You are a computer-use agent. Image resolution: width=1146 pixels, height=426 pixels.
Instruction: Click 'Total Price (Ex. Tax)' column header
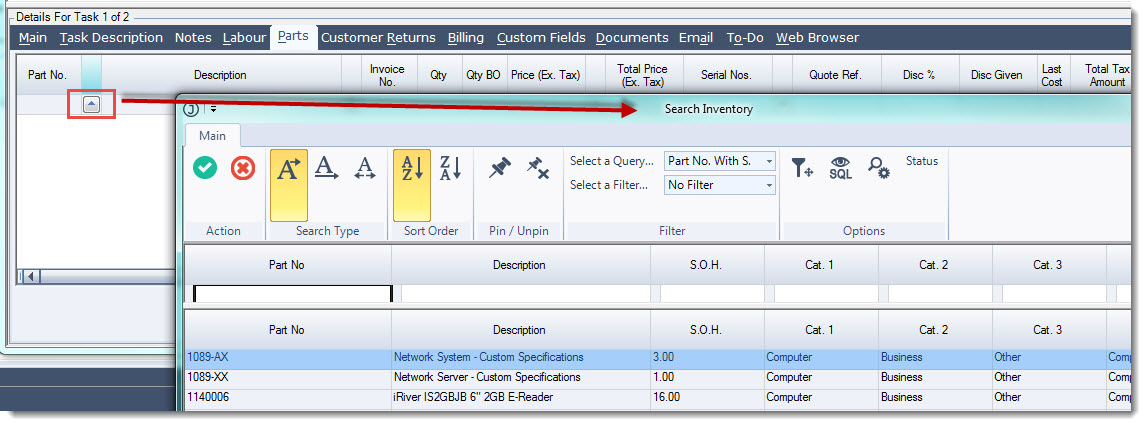[x=642, y=75]
